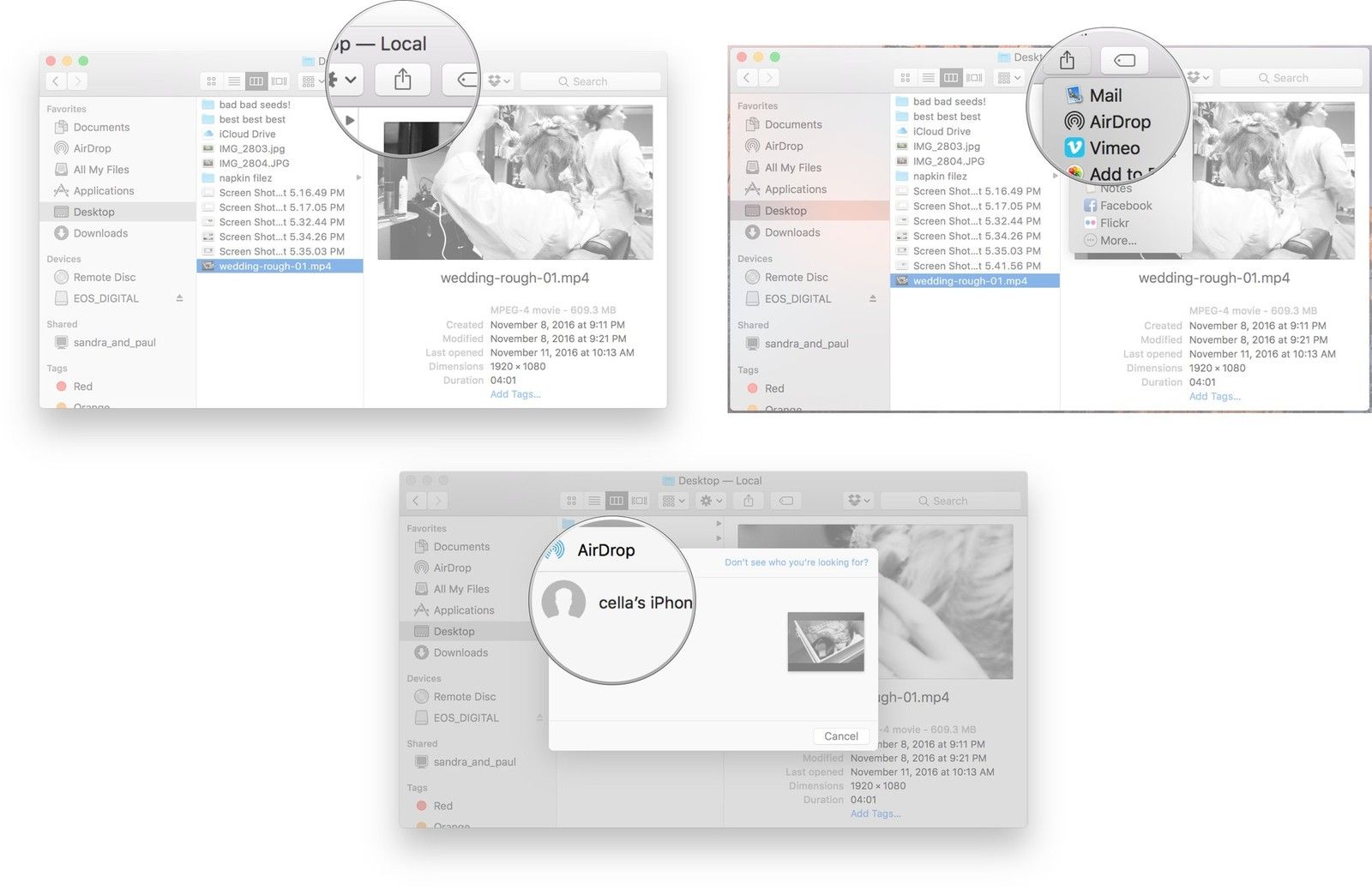Click "Don't see who you're looking for?" link
Screen dimensions: 1372x888
[796, 562]
